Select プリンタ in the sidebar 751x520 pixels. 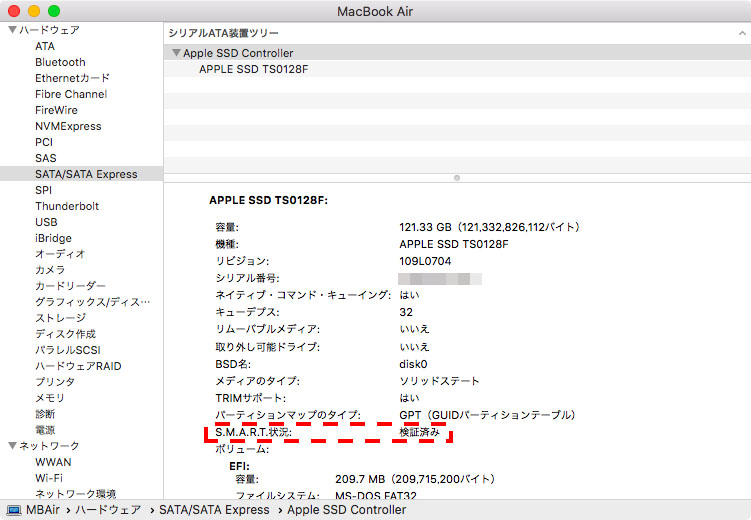click(x=55, y=382)
